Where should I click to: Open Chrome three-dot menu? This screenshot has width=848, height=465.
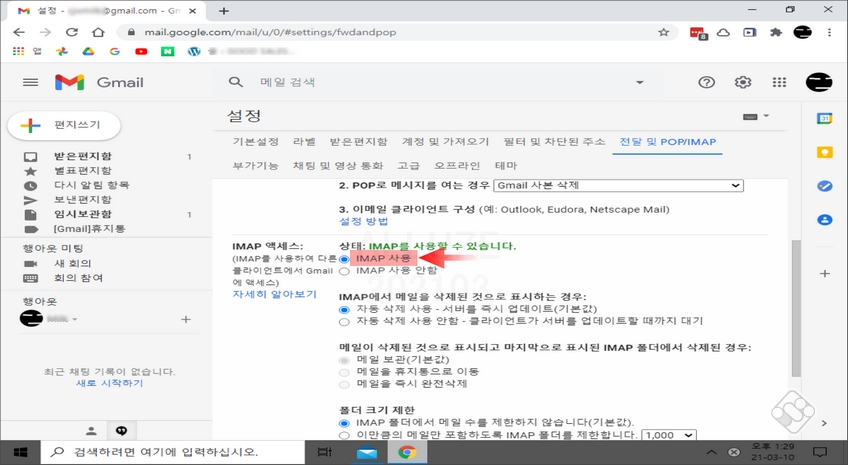point(829,32)
